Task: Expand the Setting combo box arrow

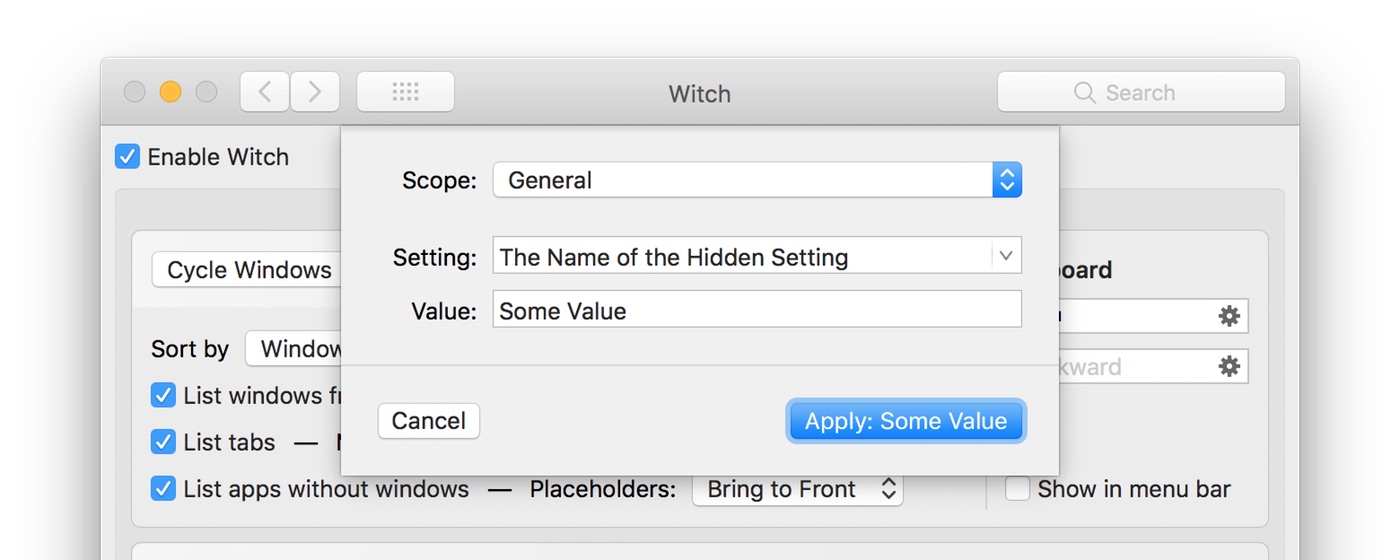Action: click(1006, 256)
